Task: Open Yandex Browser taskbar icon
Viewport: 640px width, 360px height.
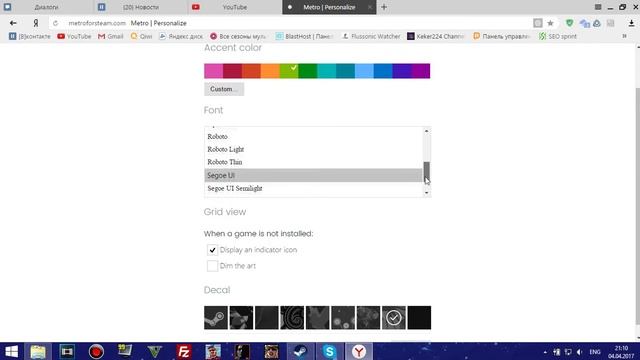Action: (359, 351)
